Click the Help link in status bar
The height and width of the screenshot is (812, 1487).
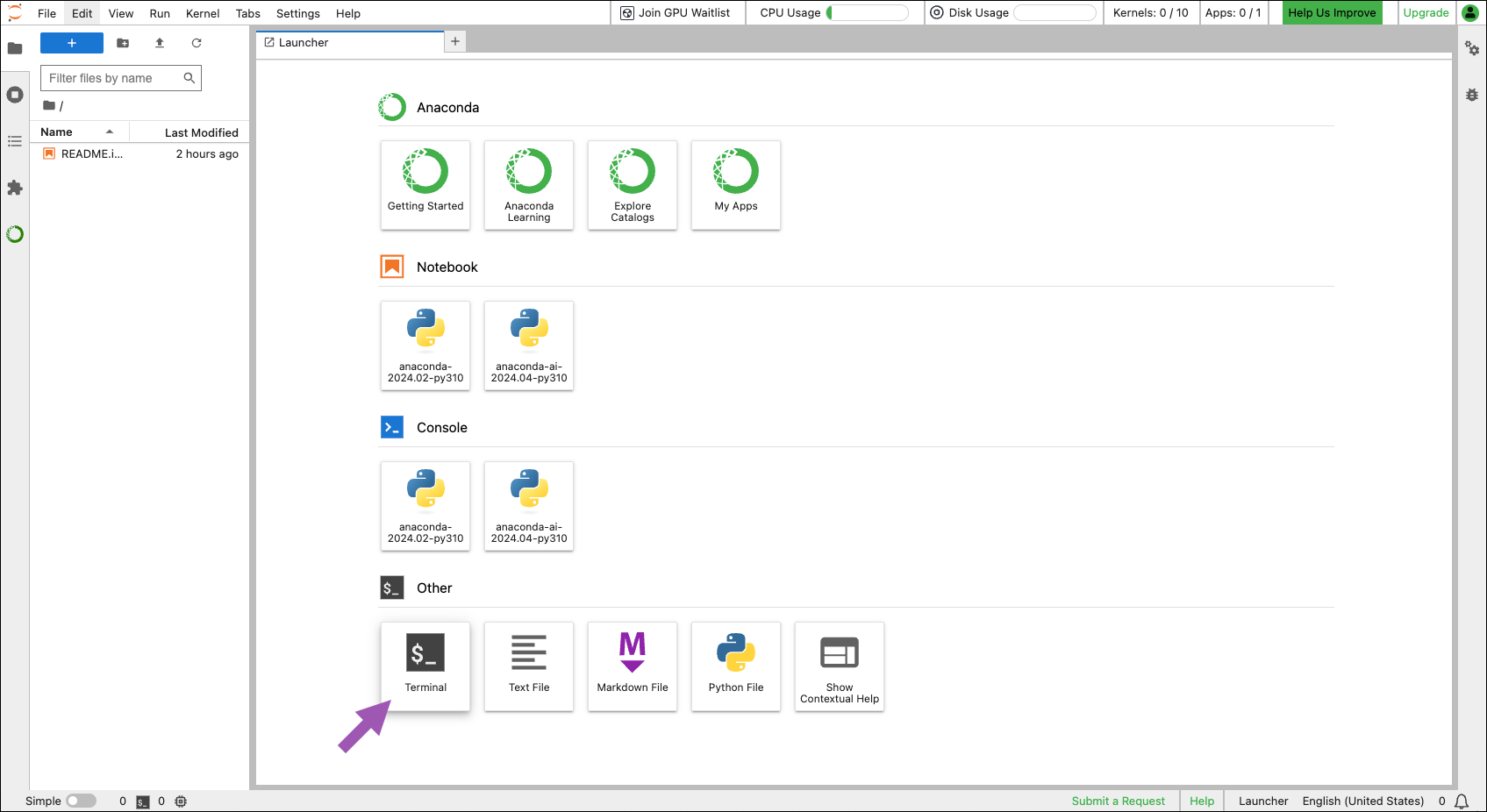(1201, 801)
